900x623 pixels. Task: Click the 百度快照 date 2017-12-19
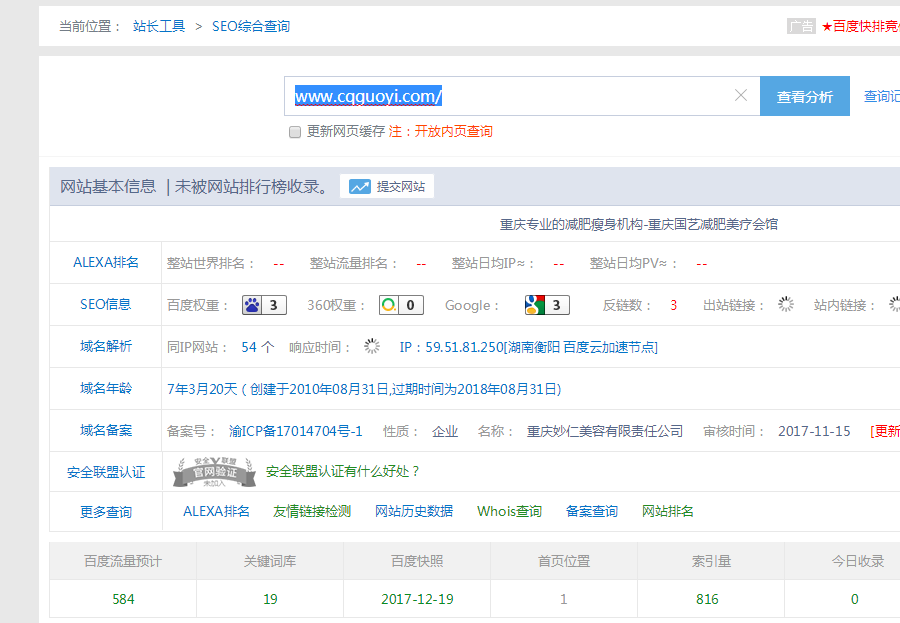[417, 599]
